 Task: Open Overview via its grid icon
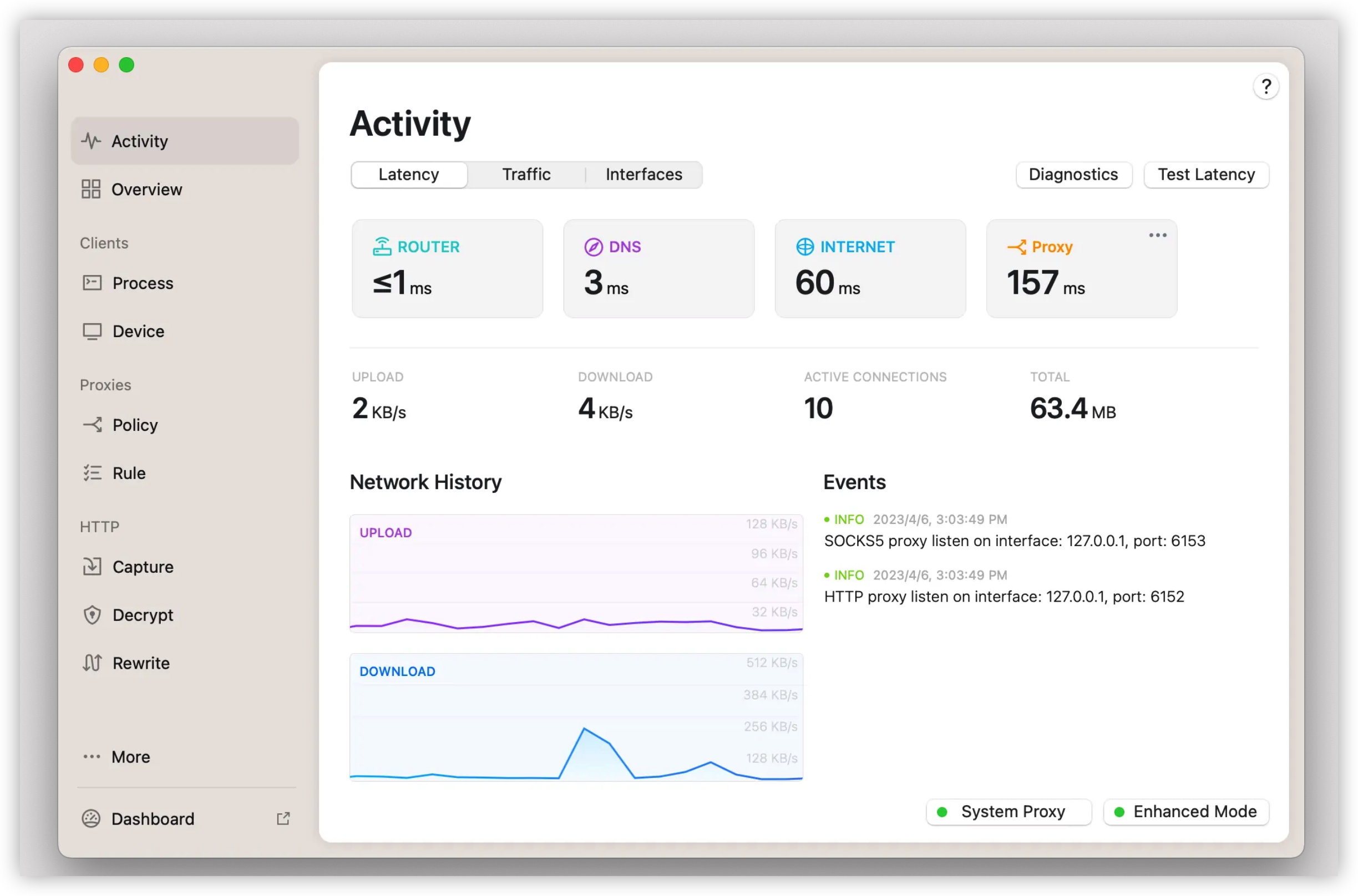91,189
